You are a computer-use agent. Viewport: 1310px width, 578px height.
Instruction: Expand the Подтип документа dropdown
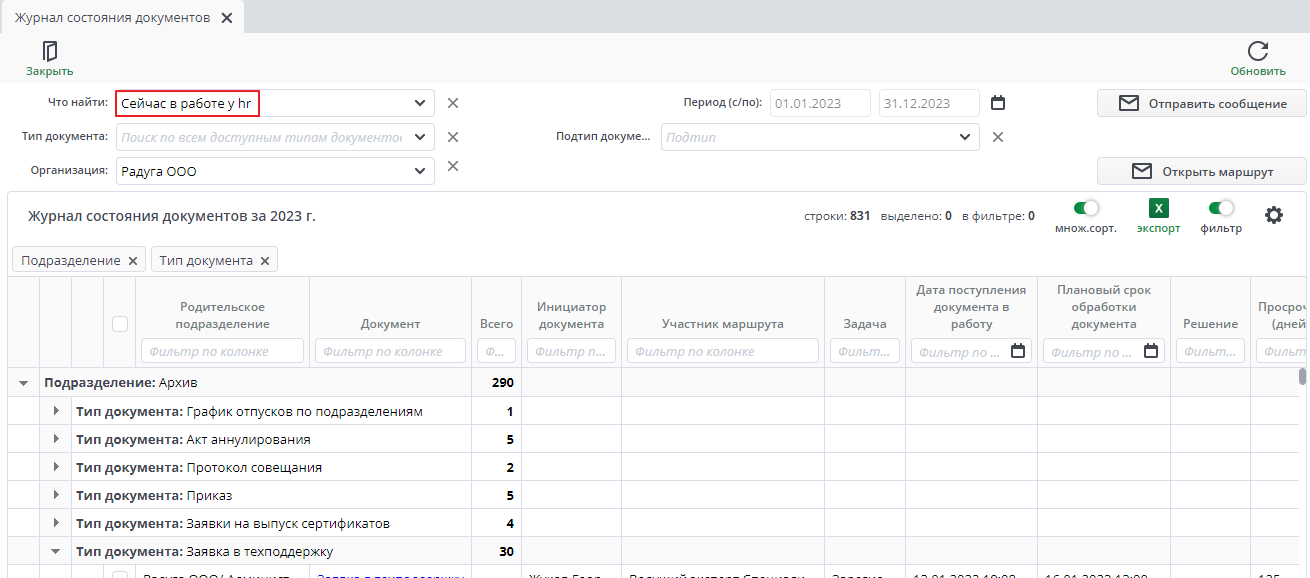(964, 137)
